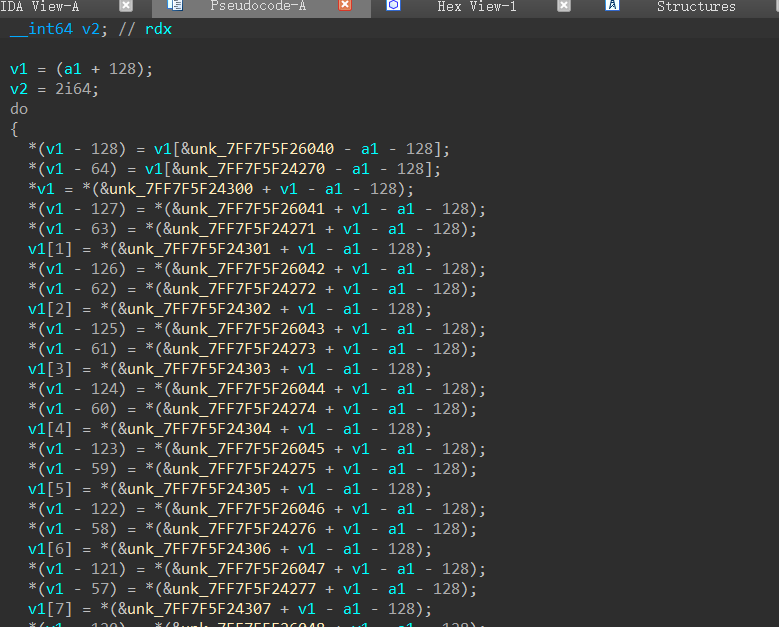Close the Hex View-1 tab
The height and width of the screenshot is (627, 779).
coord(564,6)
